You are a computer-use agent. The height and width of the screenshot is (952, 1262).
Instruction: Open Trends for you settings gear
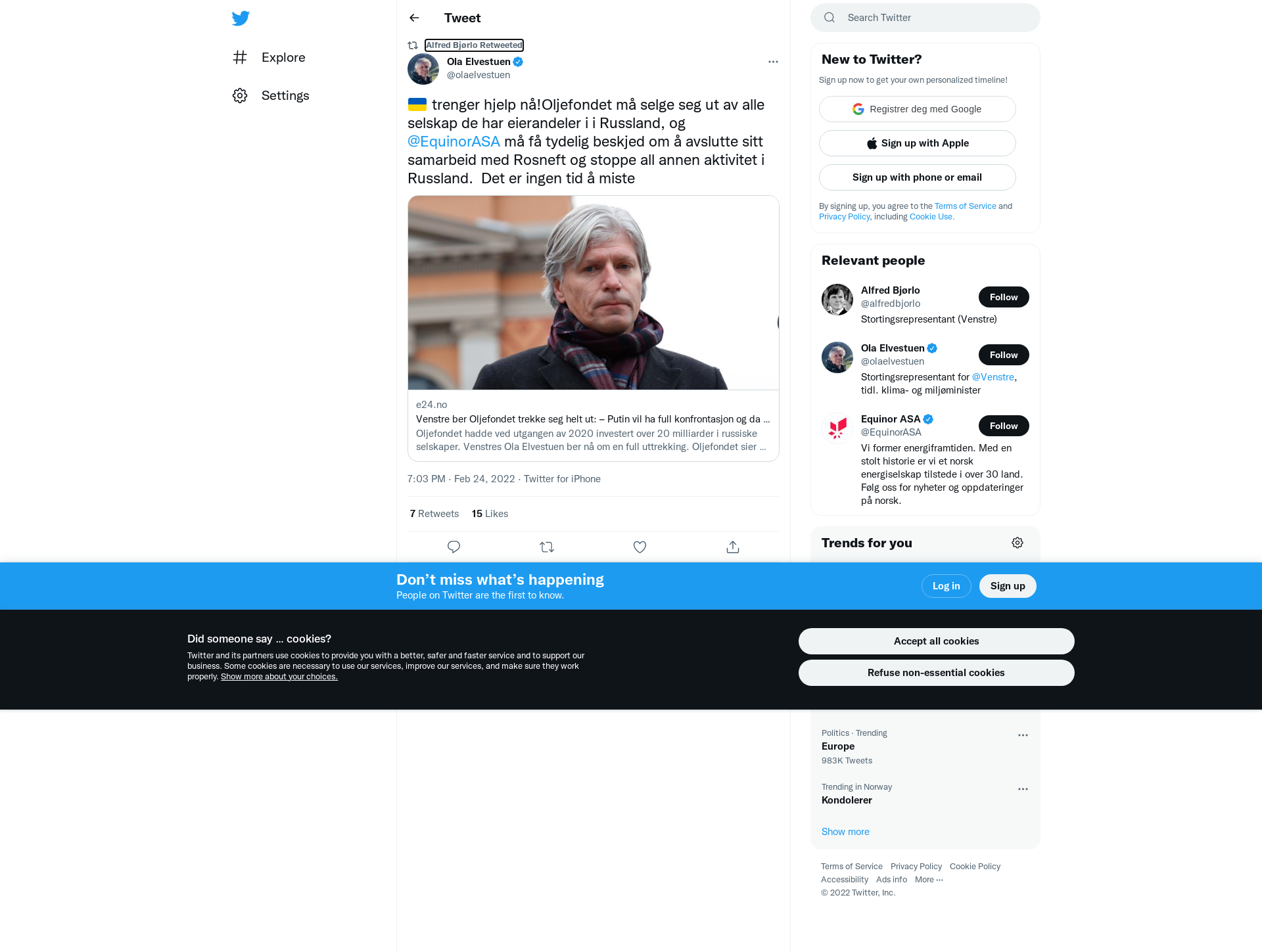[x=1017, y=543]
